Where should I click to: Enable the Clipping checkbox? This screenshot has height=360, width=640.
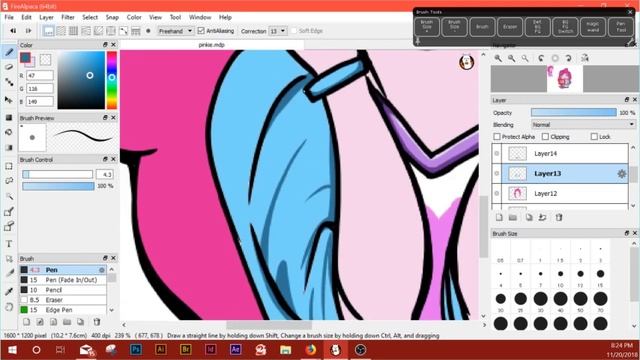545,136
